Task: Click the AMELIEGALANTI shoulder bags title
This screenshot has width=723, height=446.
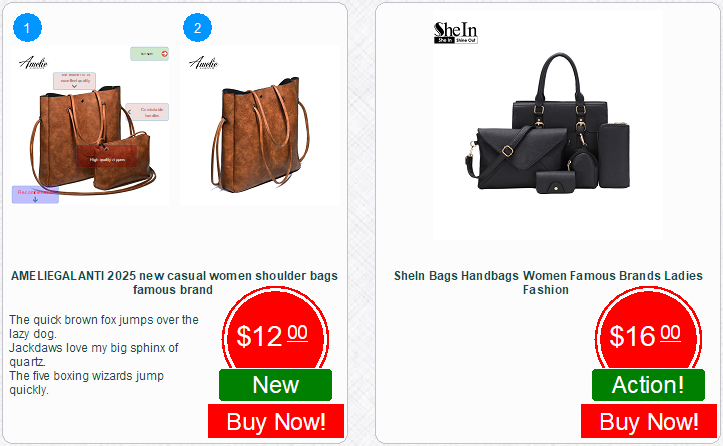Action: pos(174,283)
